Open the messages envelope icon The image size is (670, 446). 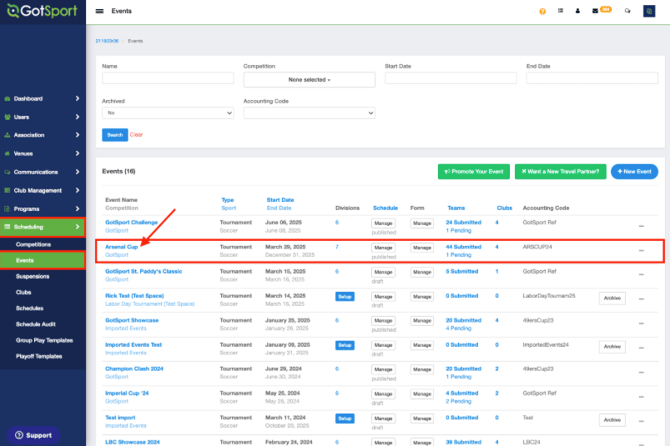click(x=595, y=11)
